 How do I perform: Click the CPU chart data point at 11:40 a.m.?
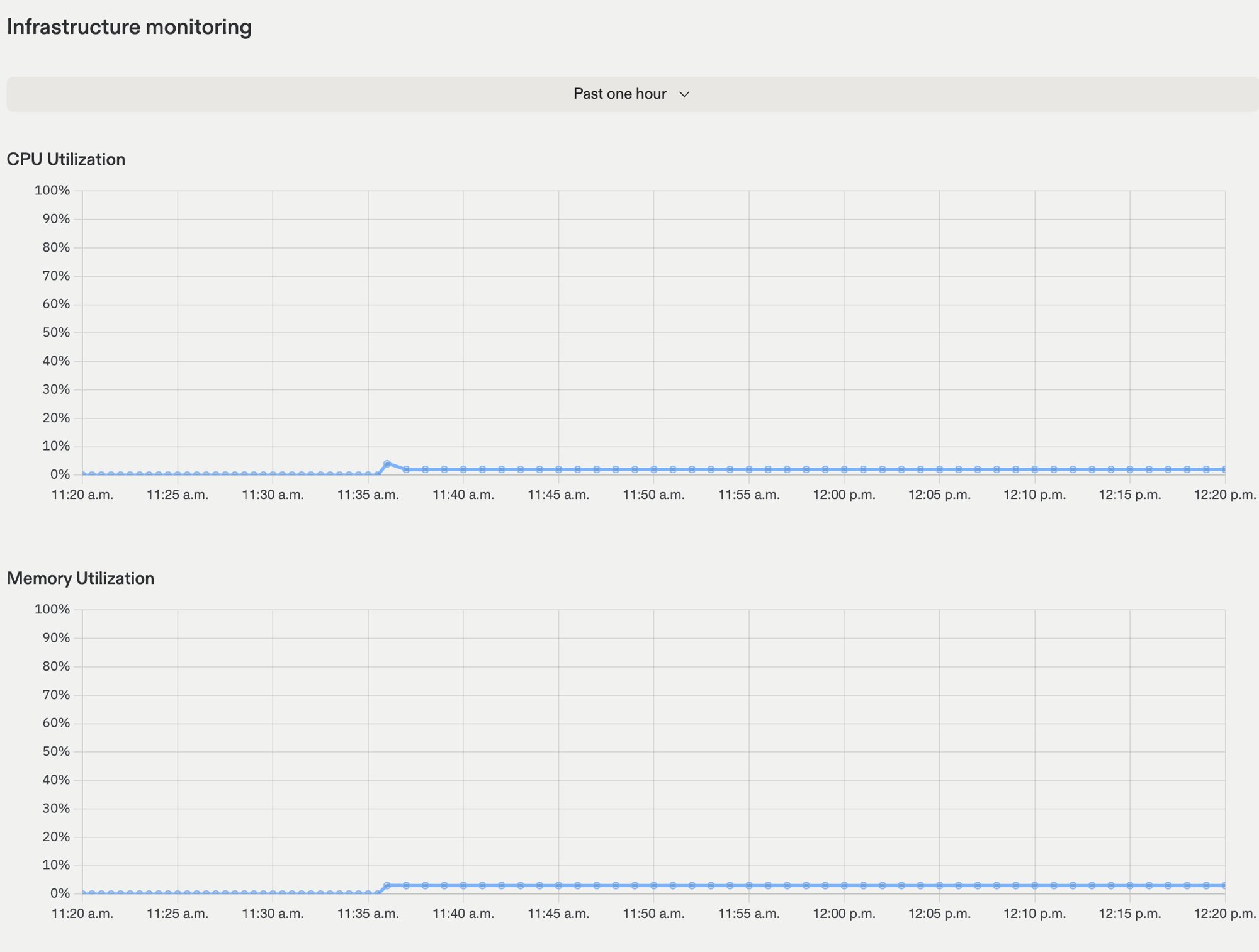point(463,469)
